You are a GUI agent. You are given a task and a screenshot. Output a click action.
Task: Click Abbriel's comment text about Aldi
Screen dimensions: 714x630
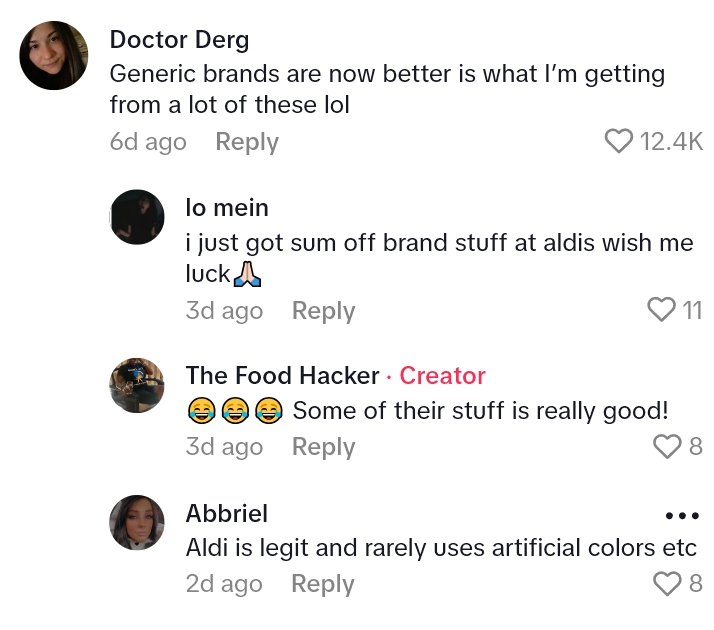click(x=440, y=548)
